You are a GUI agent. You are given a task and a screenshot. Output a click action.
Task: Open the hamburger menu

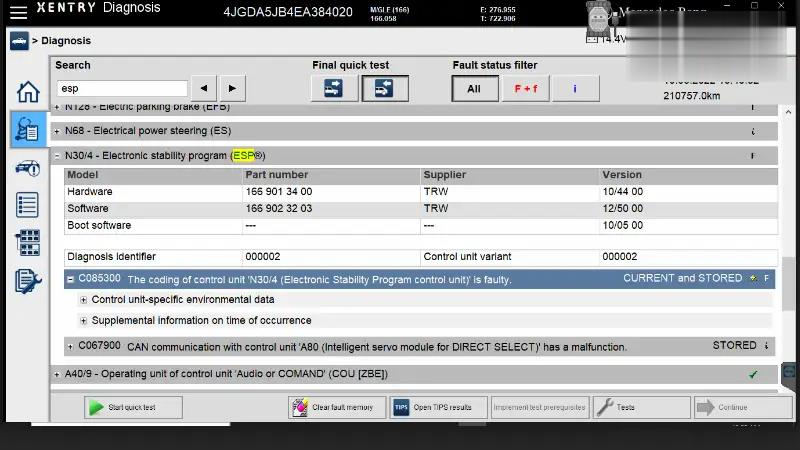[18, 12]
